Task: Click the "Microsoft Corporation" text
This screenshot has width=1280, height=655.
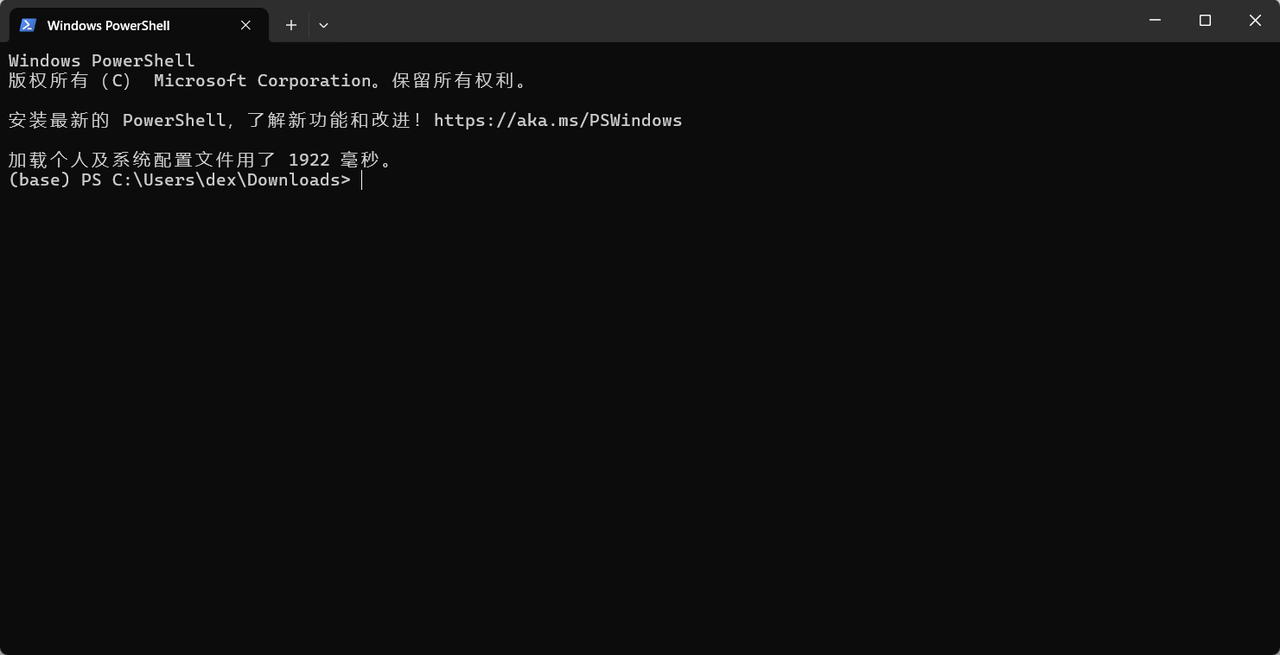Action: [262, 81]
